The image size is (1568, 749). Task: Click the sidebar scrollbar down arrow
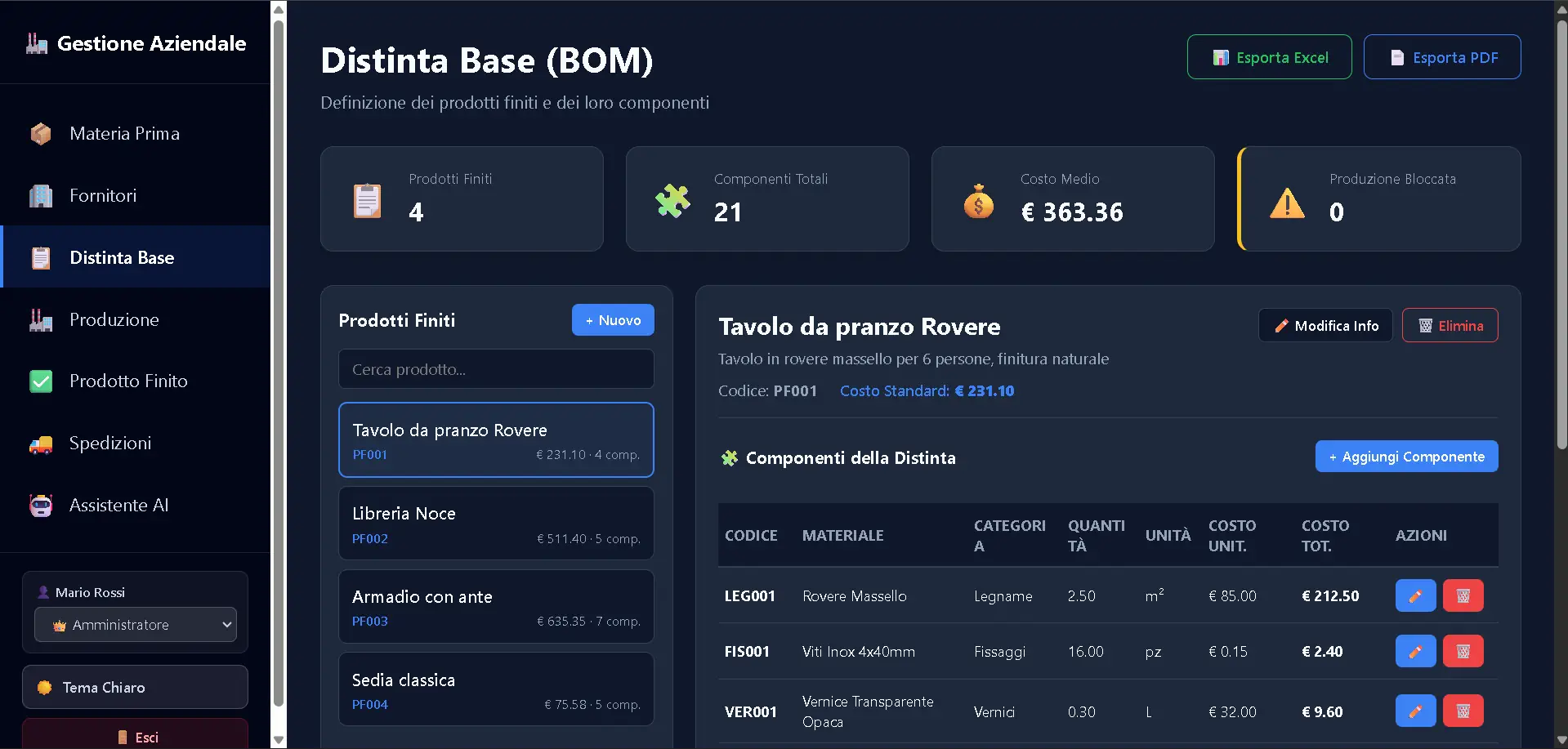[x=279, y=740]
